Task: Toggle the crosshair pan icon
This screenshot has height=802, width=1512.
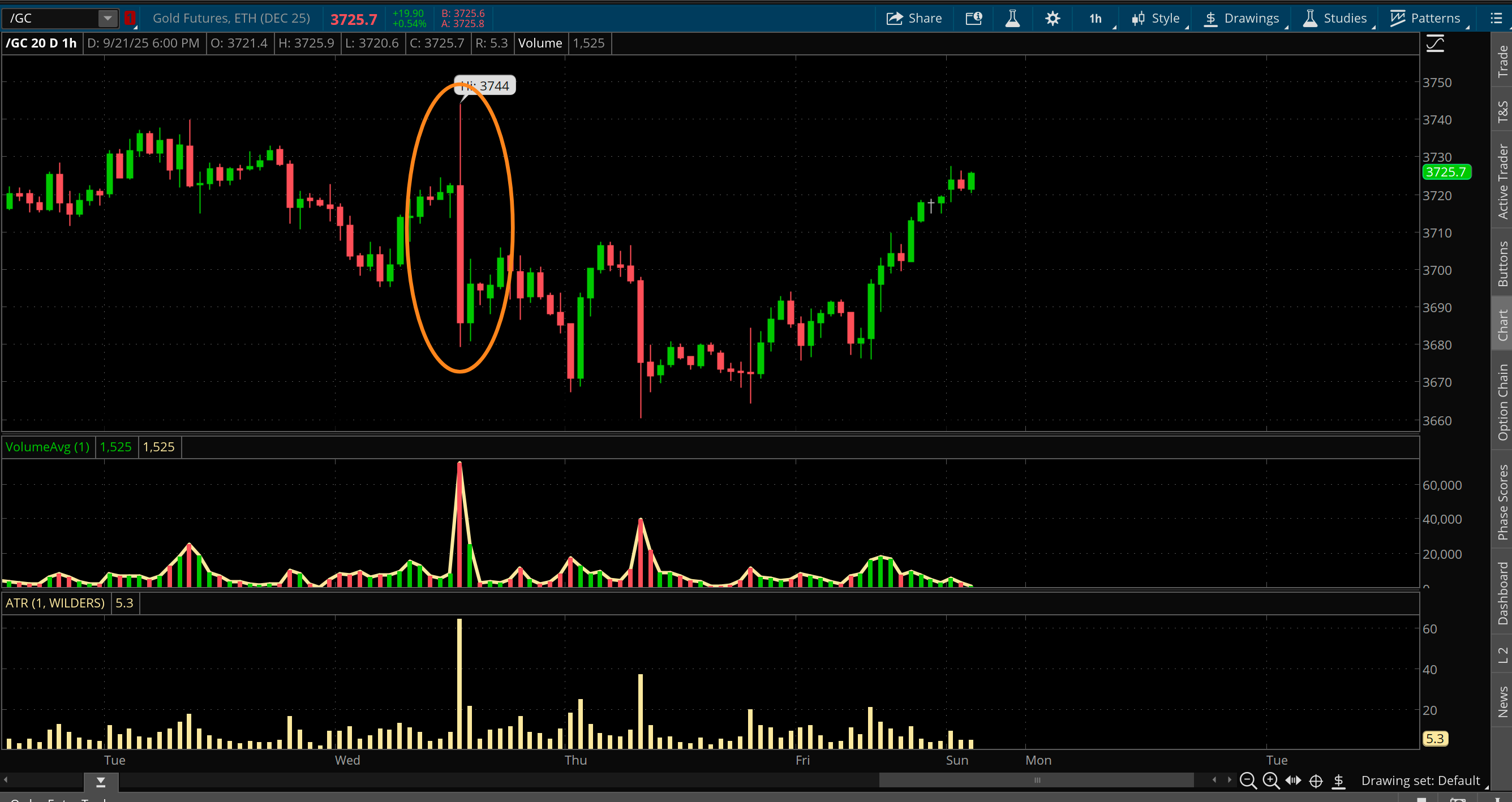Action: [1316, 781]
